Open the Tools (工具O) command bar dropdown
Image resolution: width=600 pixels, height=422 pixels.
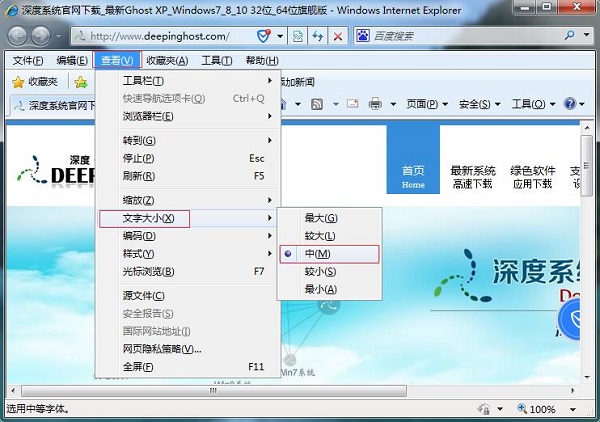pyautogui.click(x=533, y=104)
